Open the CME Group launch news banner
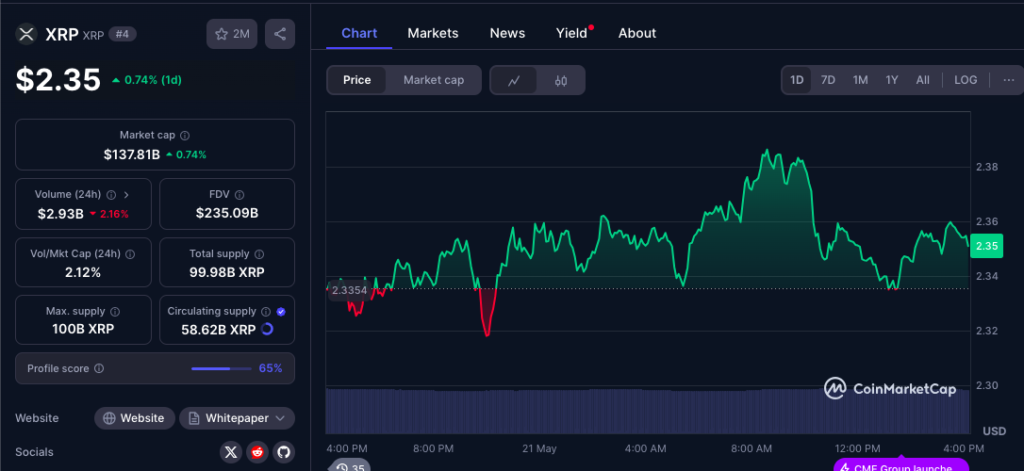1024x471 pixels. [x=901, y=466]
